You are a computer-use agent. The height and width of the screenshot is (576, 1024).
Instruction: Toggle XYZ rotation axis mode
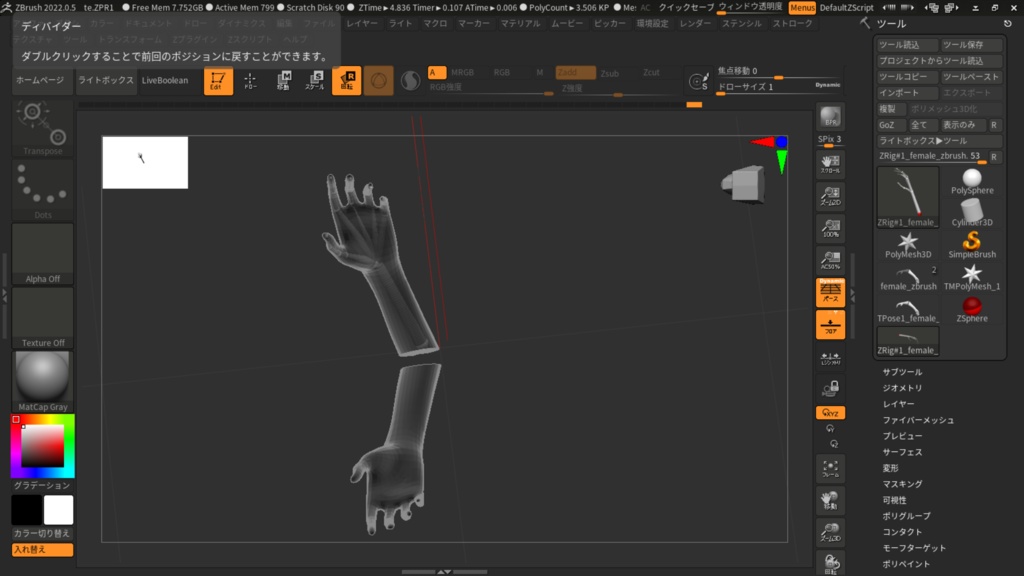(x=831, y=413)
